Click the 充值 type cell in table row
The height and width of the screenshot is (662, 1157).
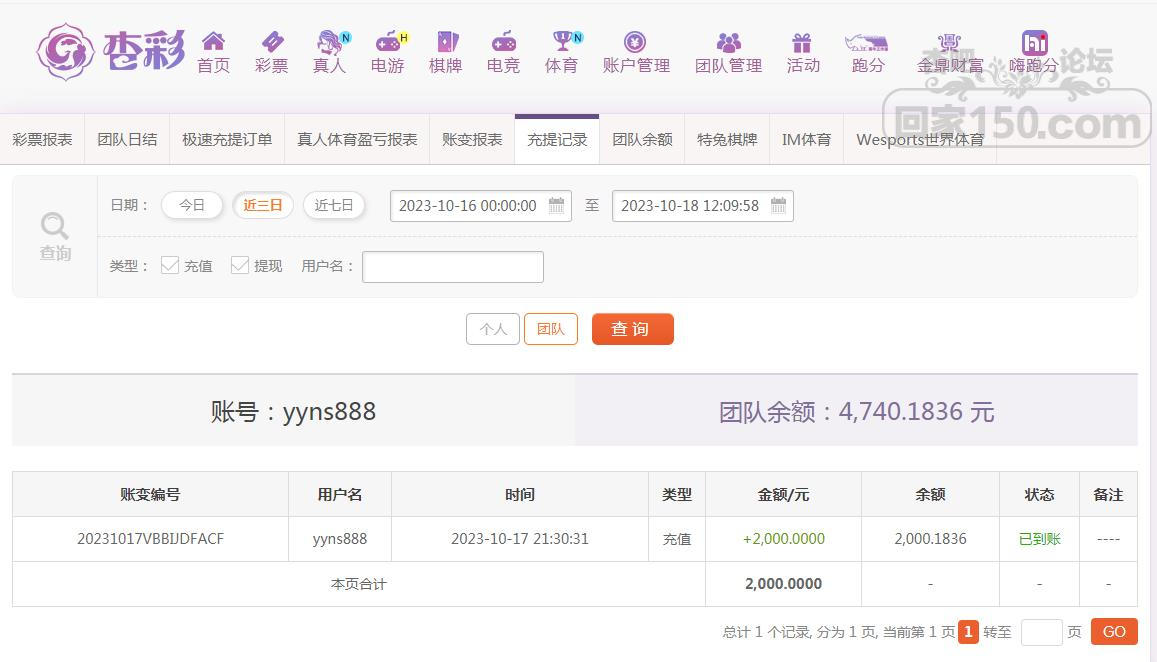coord(677,539)
